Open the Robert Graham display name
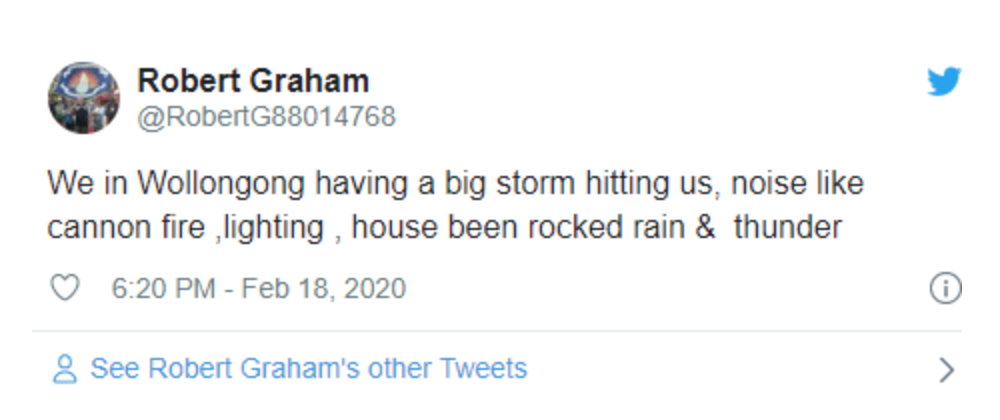 [x=253, y=81]
